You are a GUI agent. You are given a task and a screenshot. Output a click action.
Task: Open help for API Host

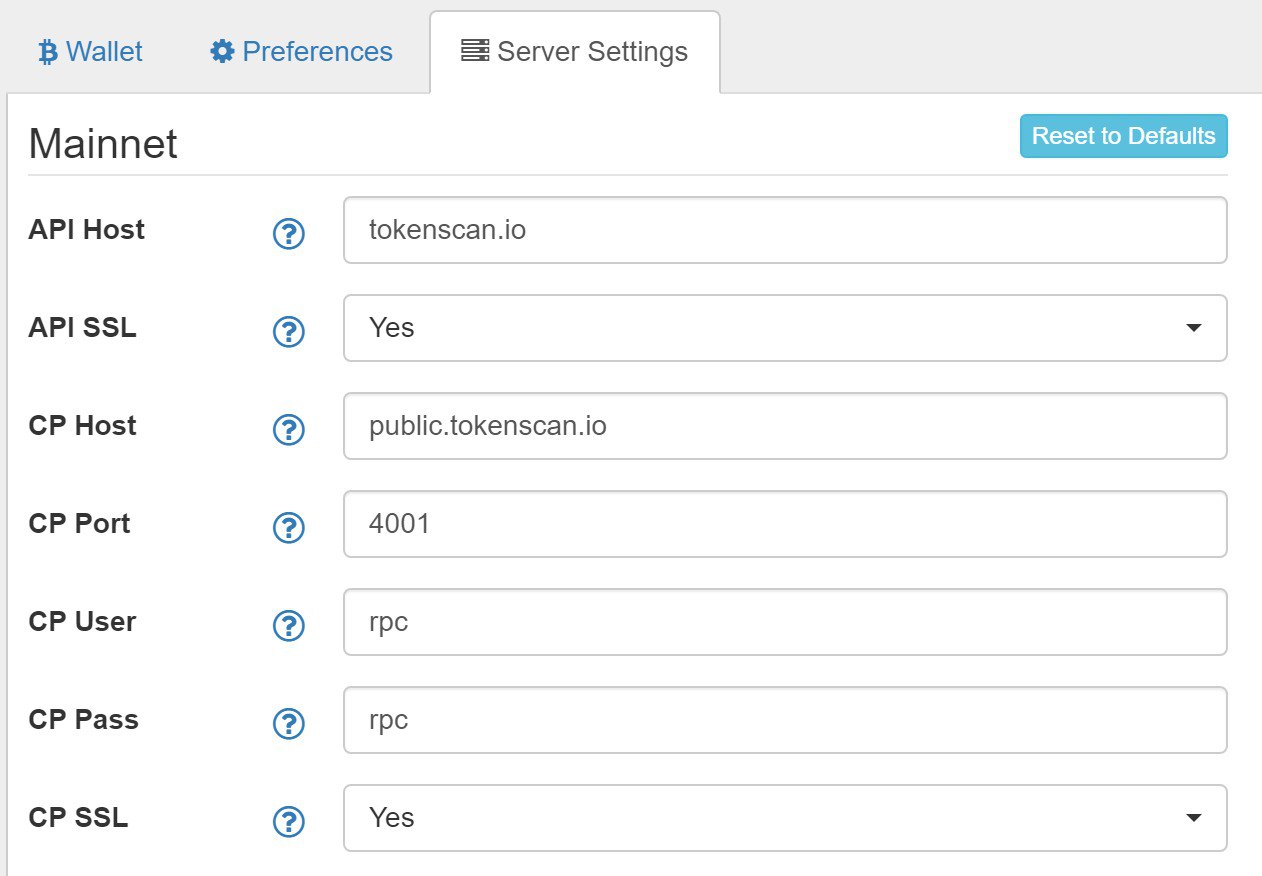click(x=289, y=234)
